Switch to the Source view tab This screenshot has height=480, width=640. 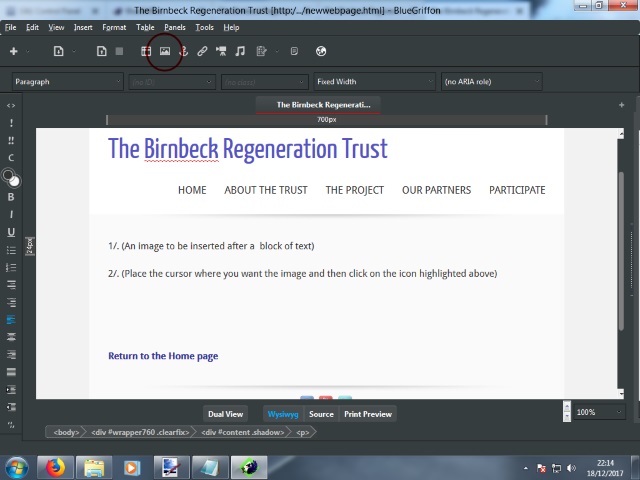point(321,414)
